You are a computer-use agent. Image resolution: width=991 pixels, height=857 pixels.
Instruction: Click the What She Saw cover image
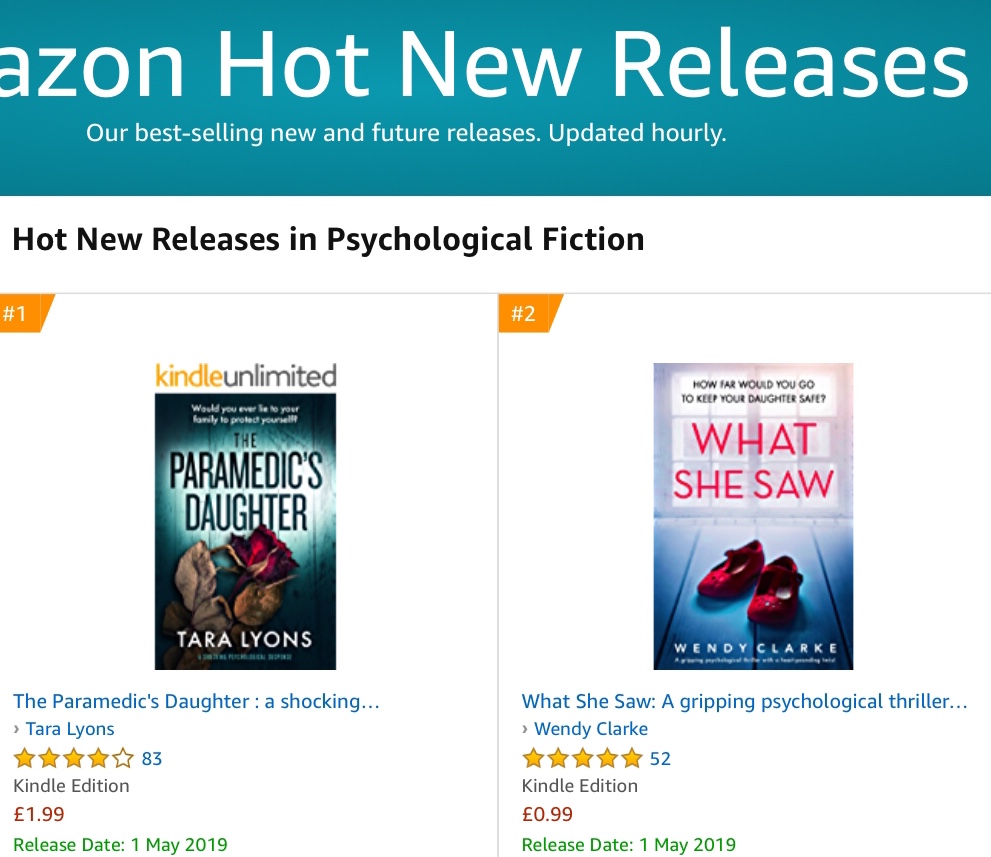[x=752, y=515]
